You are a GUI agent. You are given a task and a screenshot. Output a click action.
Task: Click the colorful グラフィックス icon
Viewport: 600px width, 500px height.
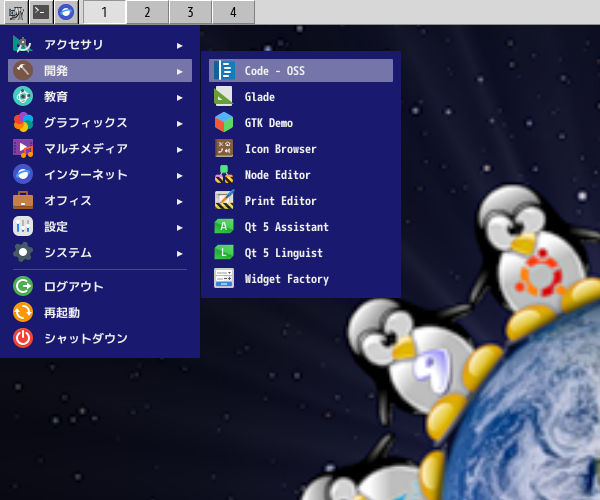tap(23, 122)
